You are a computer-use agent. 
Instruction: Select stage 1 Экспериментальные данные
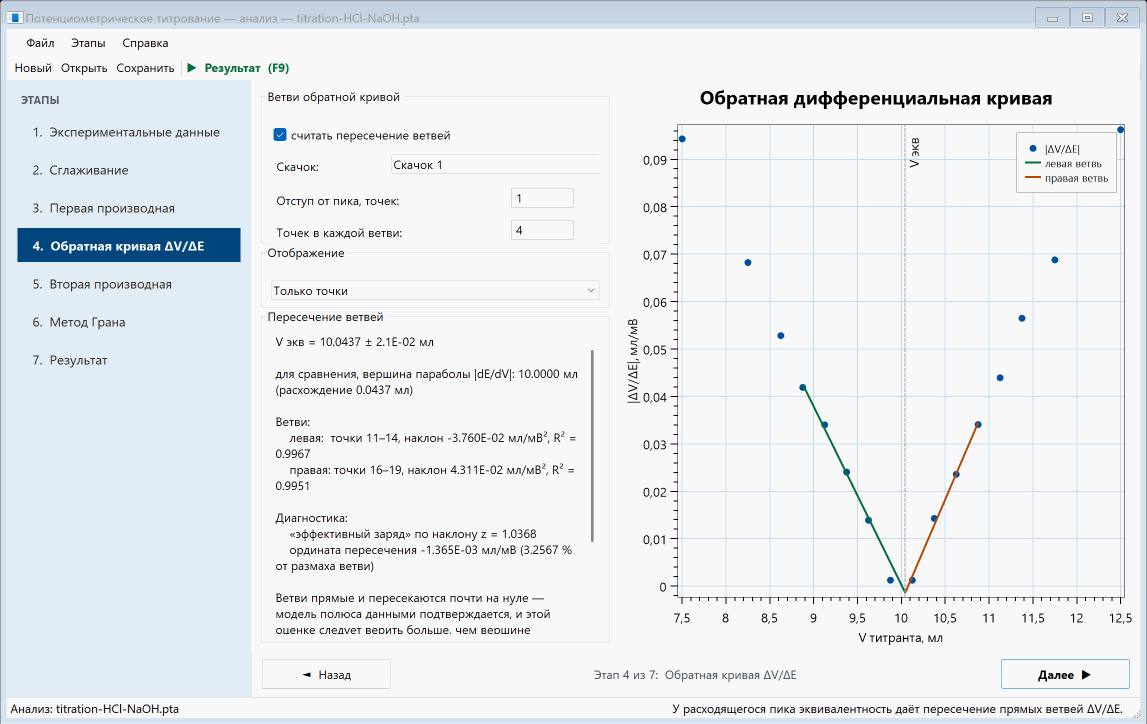[129, 132]
